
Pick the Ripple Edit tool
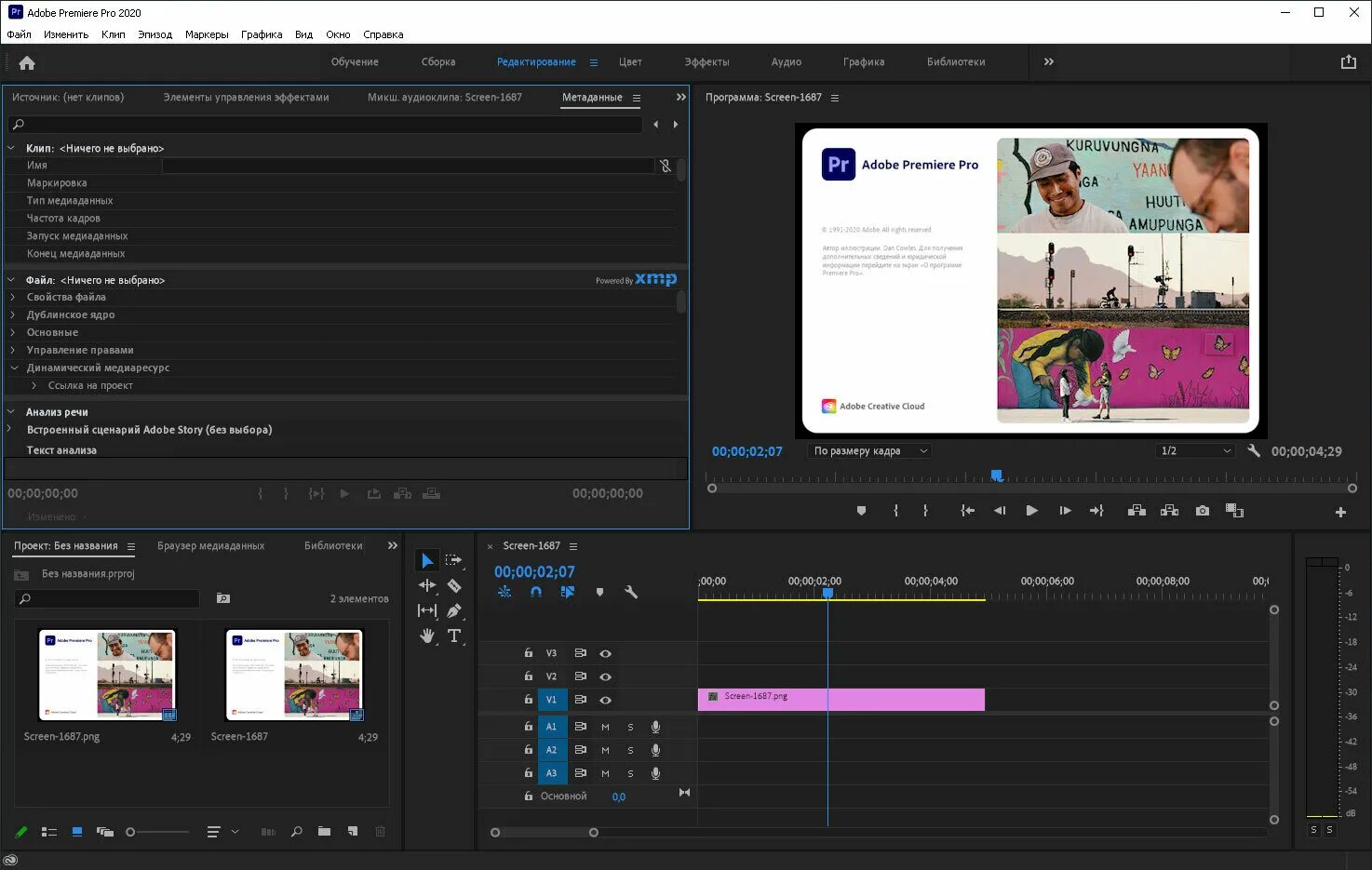click(427, 585)
